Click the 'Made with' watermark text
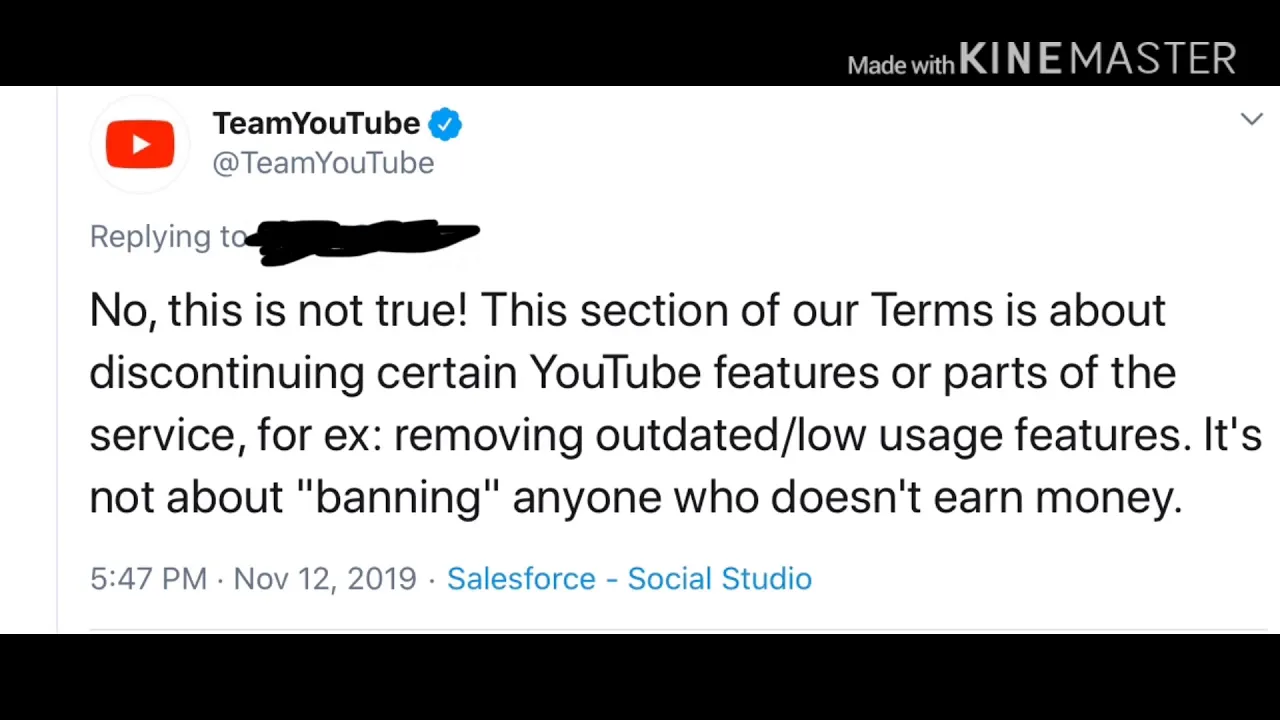Image resolution: width=1280 pixels, height=720 pixels. coord(901,65)
